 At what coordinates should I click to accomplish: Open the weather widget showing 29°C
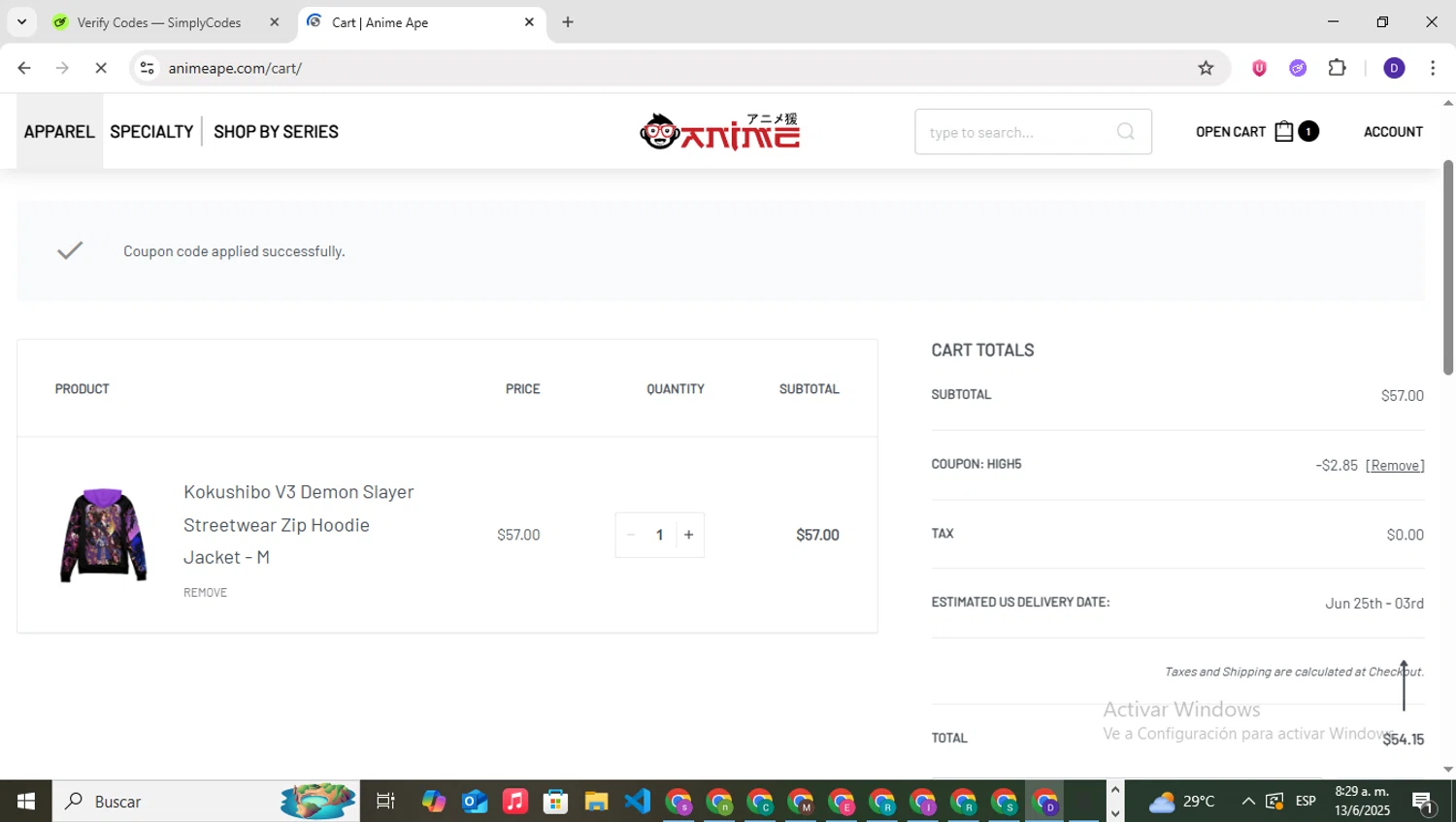(1181, 802)
